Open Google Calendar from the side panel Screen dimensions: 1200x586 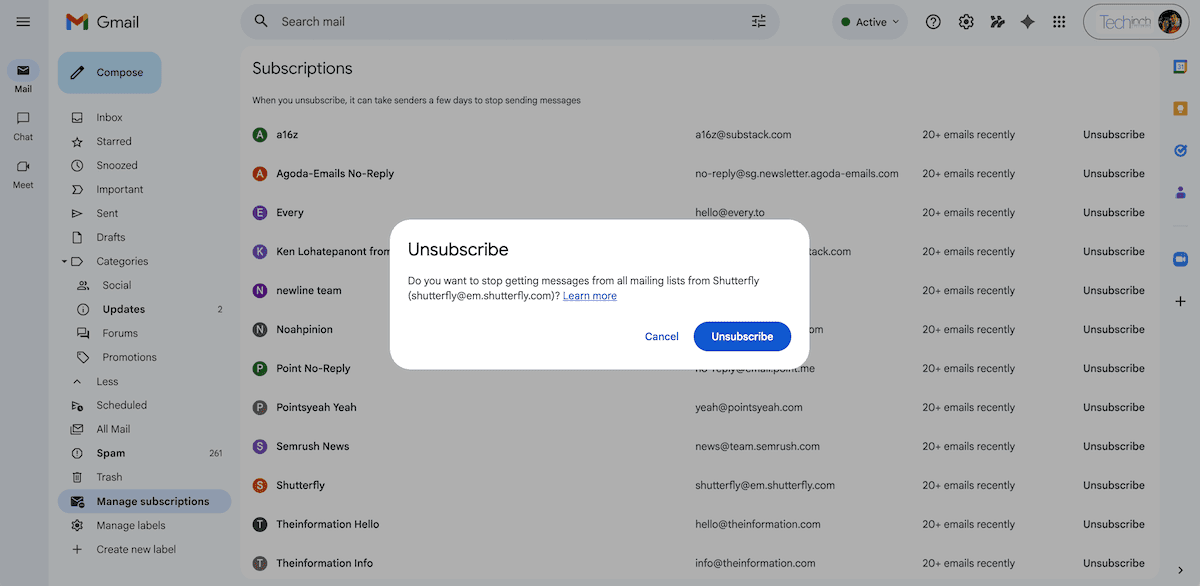[x=1180, y=68]
